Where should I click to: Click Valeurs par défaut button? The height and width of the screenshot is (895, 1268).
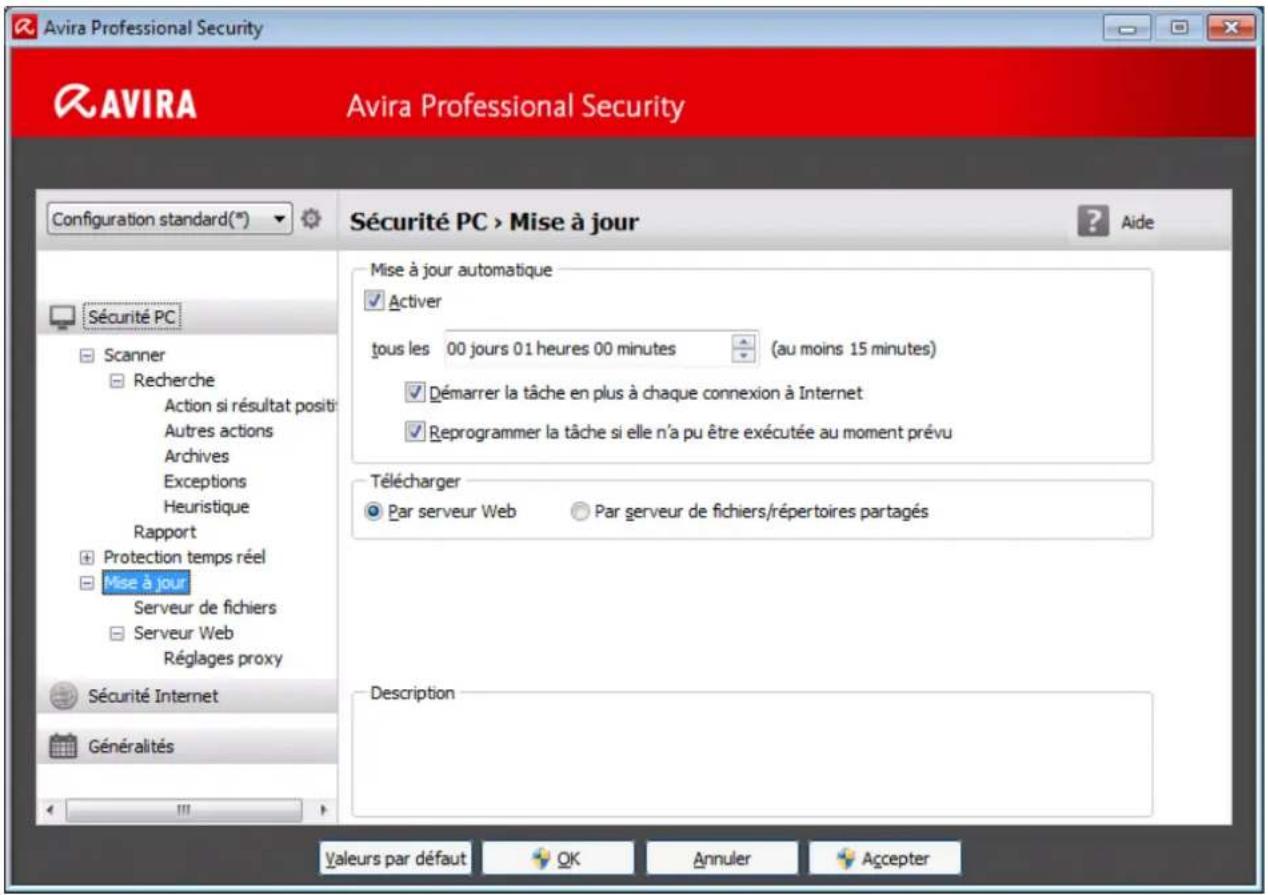pos(396,858)
